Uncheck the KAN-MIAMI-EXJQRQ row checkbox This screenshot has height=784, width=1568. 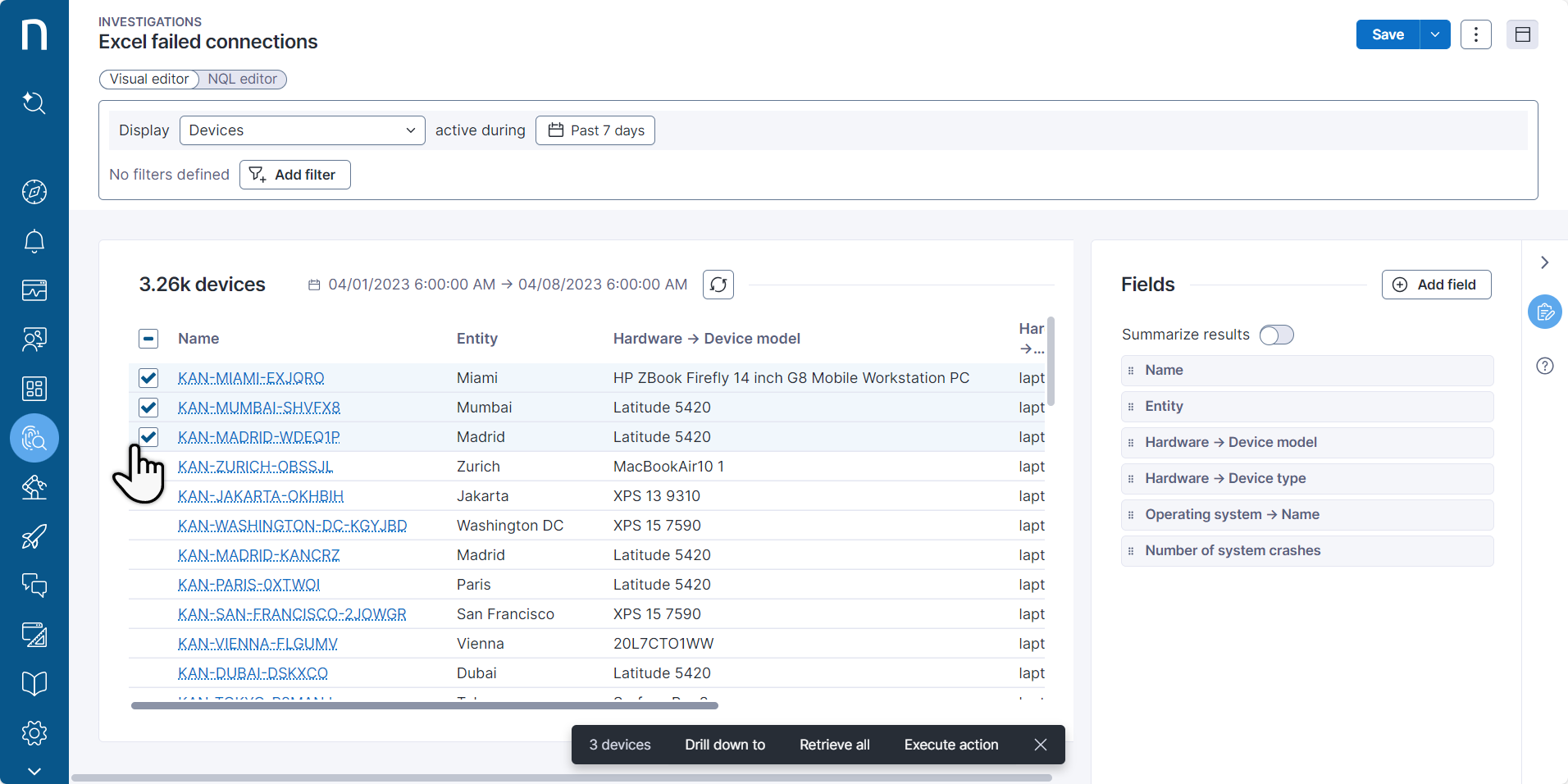point(148,378)
